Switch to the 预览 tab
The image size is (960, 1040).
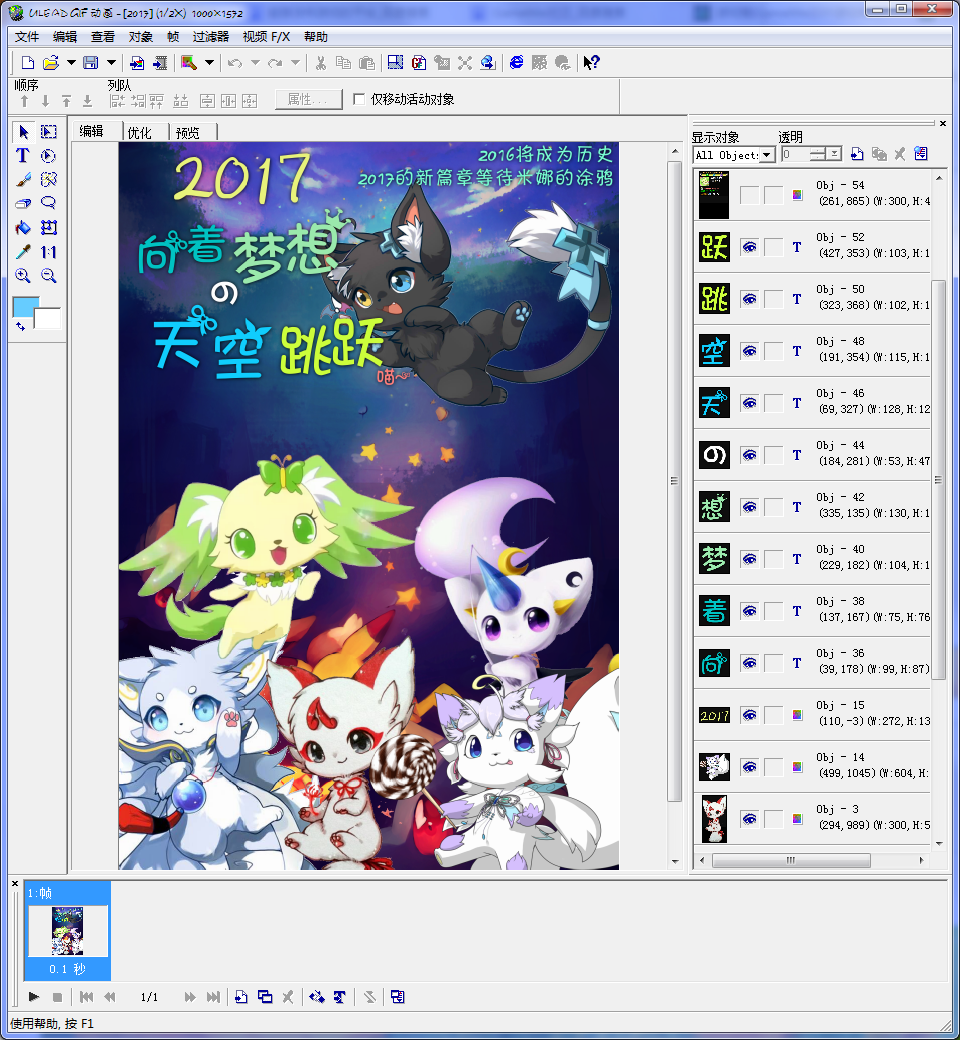pos(188,133)
